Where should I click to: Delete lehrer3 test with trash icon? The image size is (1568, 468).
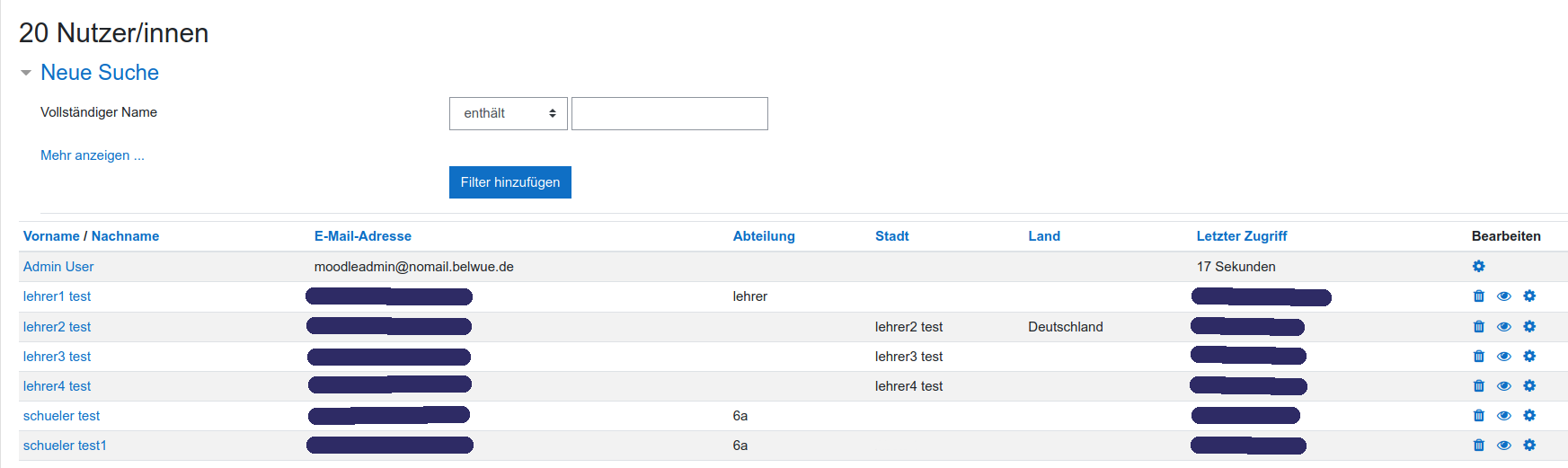1478,357
